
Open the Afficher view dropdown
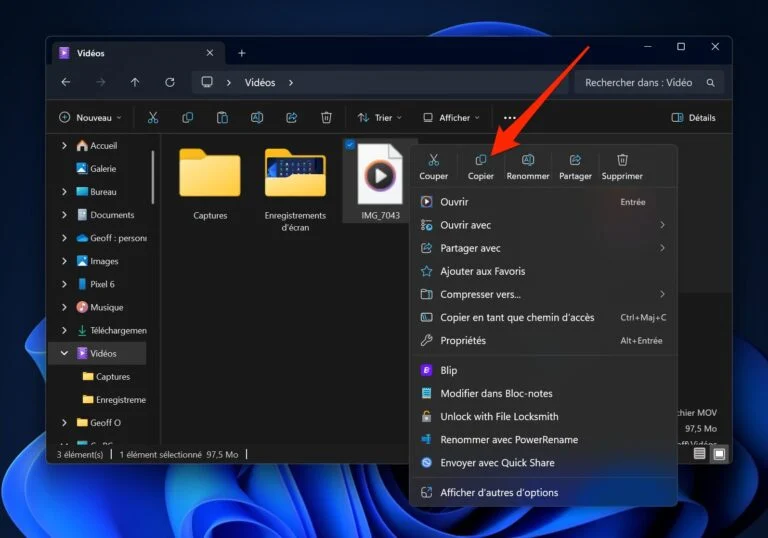[x=451, y=118]
